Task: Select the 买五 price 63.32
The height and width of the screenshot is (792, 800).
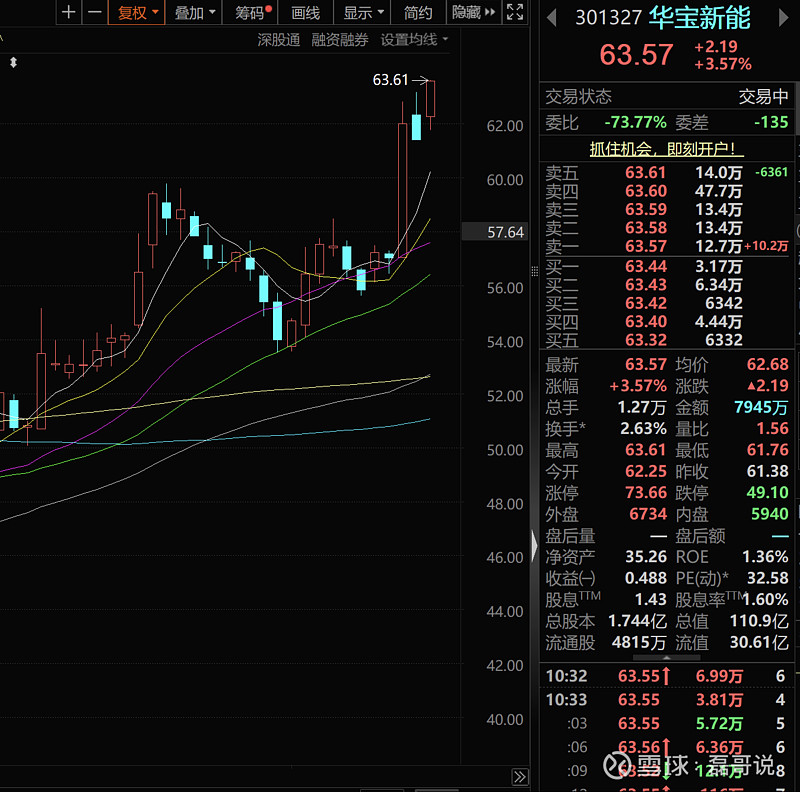Action: [646, 340]
